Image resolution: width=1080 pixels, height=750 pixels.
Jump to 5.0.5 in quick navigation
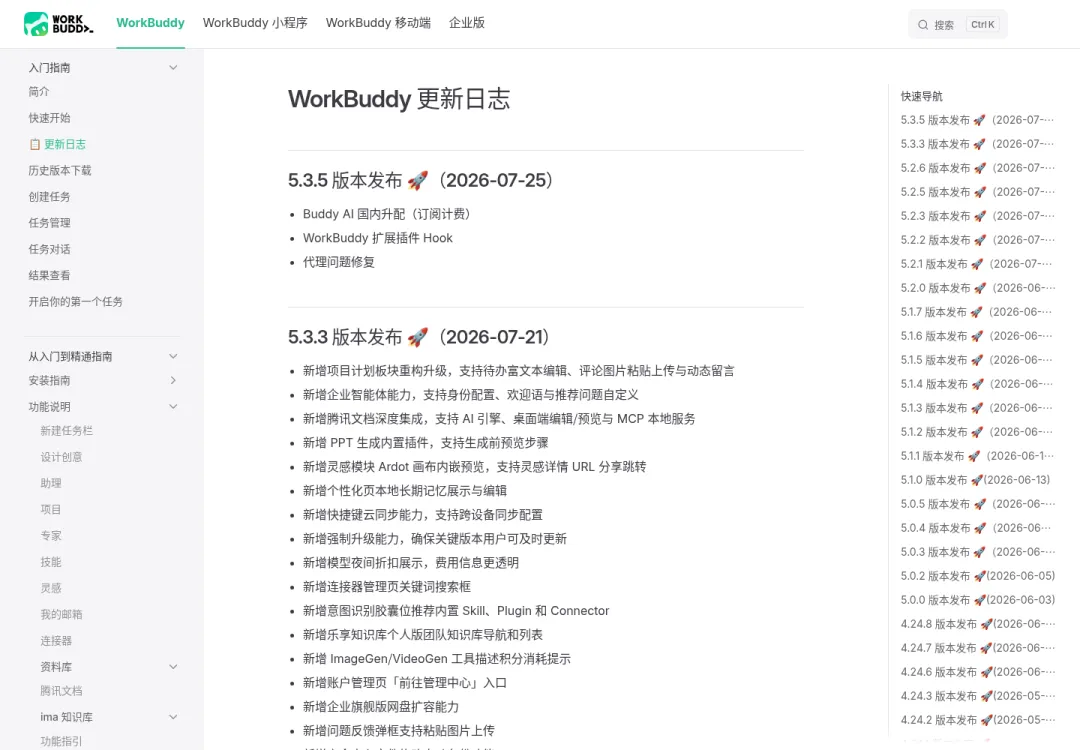977,504
